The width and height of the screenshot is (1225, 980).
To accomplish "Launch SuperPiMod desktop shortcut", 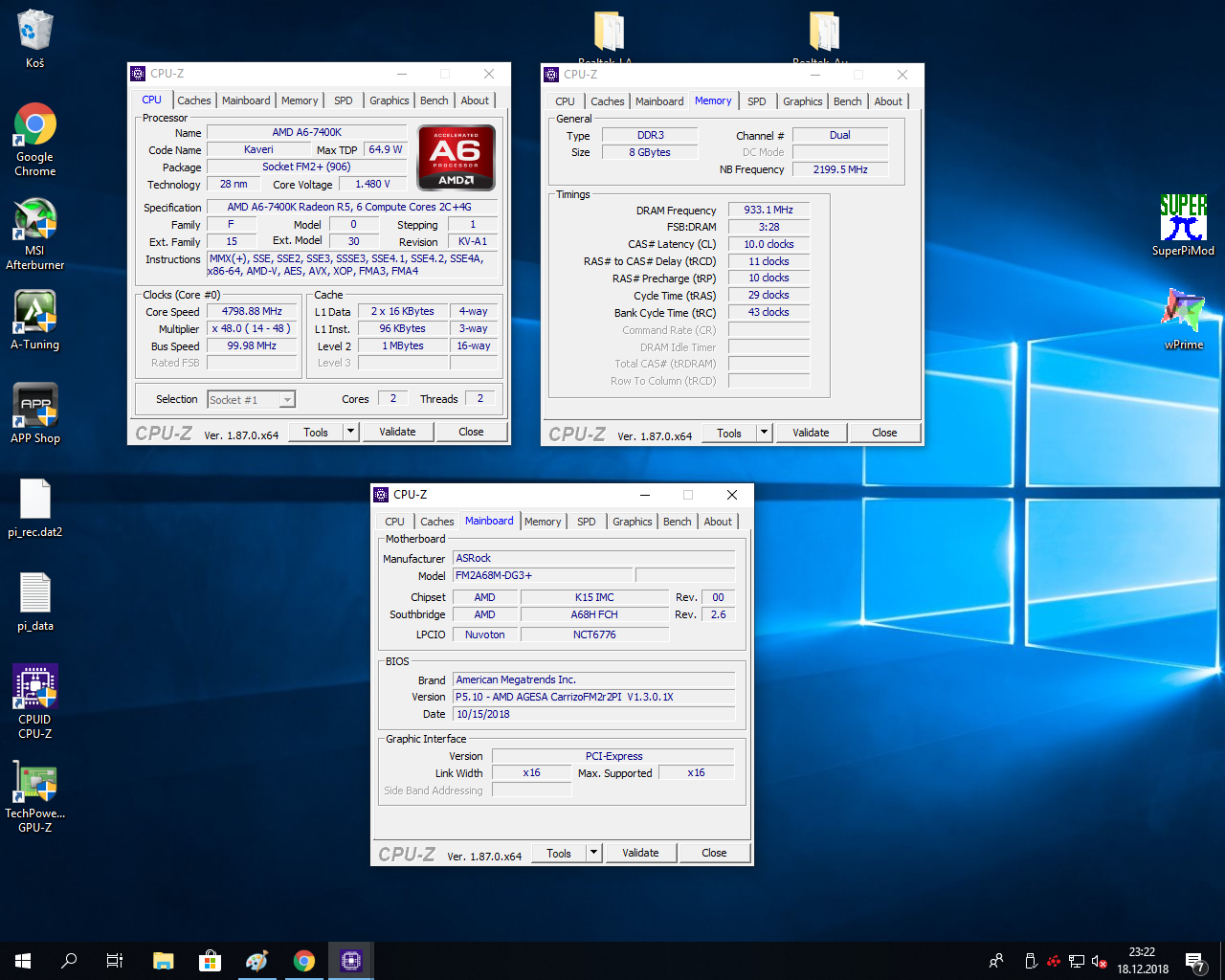I will click(1183, 226).
